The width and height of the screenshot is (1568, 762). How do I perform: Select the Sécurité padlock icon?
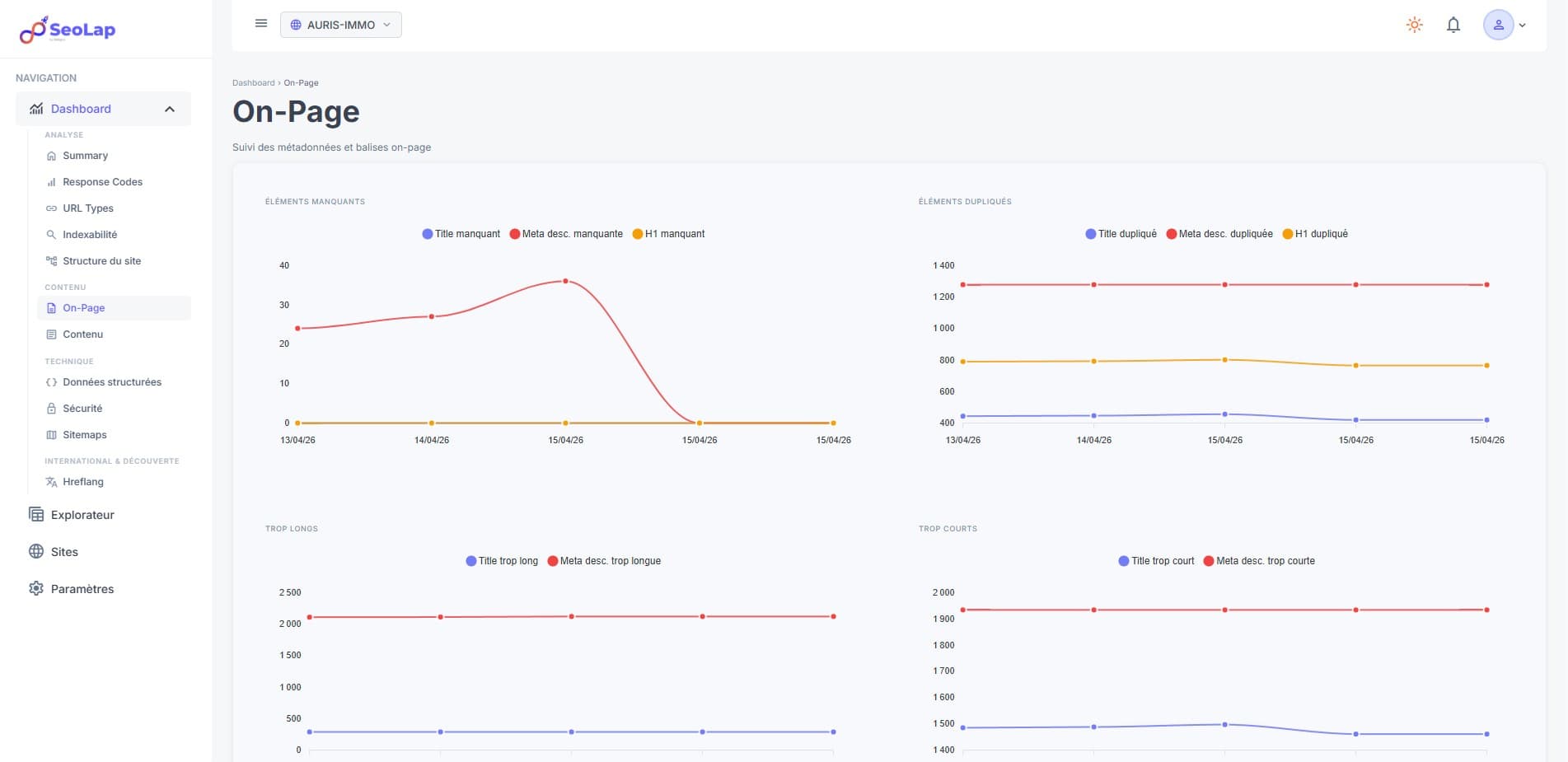tap(51, 408)
